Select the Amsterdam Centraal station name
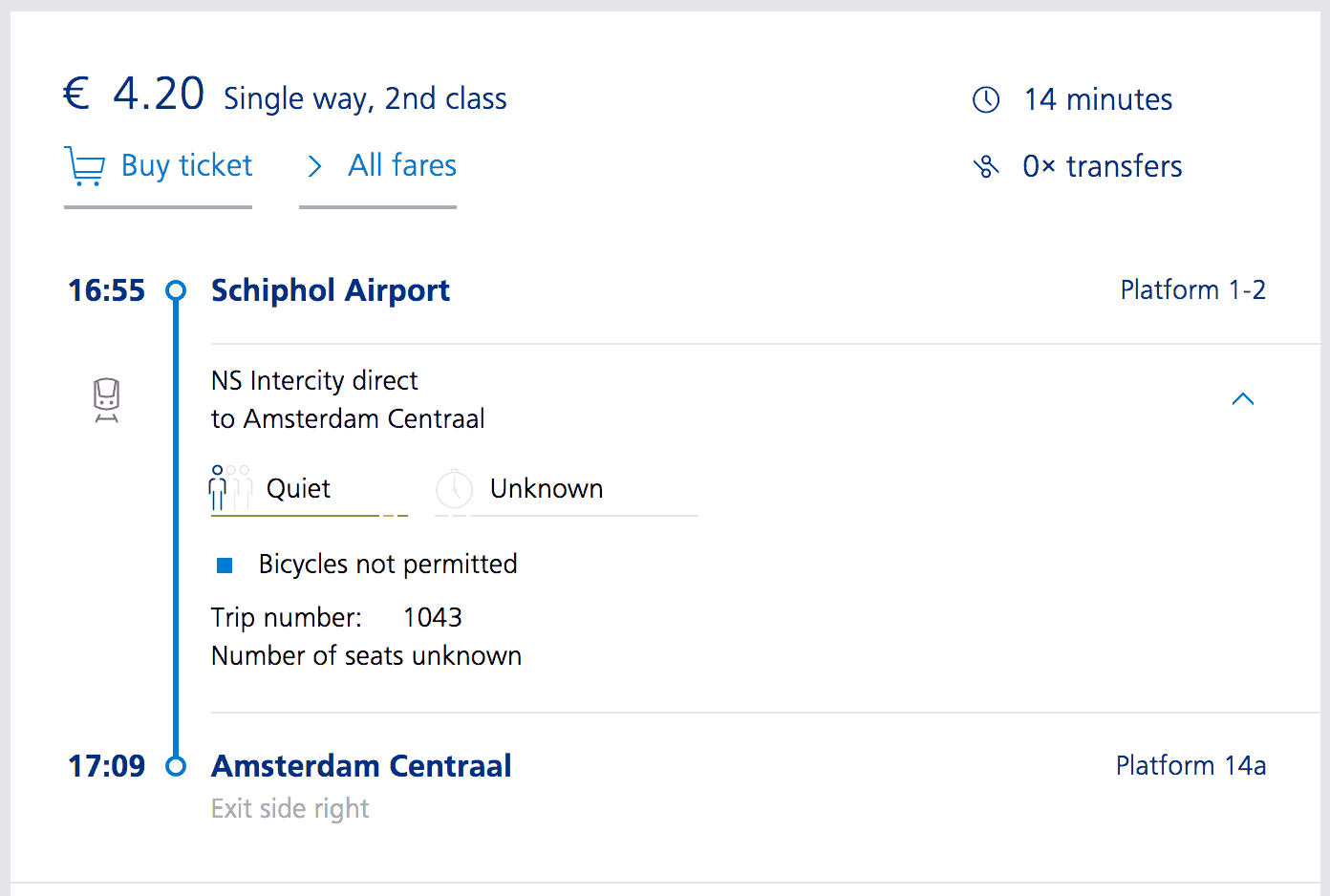 [x=361, y=766]
